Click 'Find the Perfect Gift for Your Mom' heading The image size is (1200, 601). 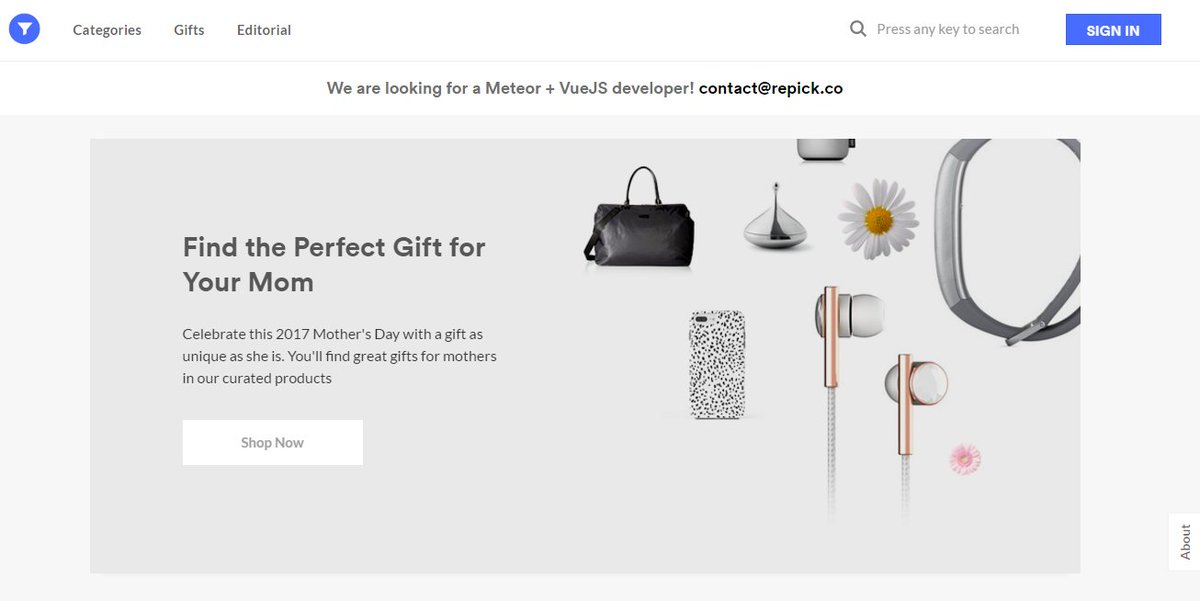pyautogui.click(x=334, y=264)
